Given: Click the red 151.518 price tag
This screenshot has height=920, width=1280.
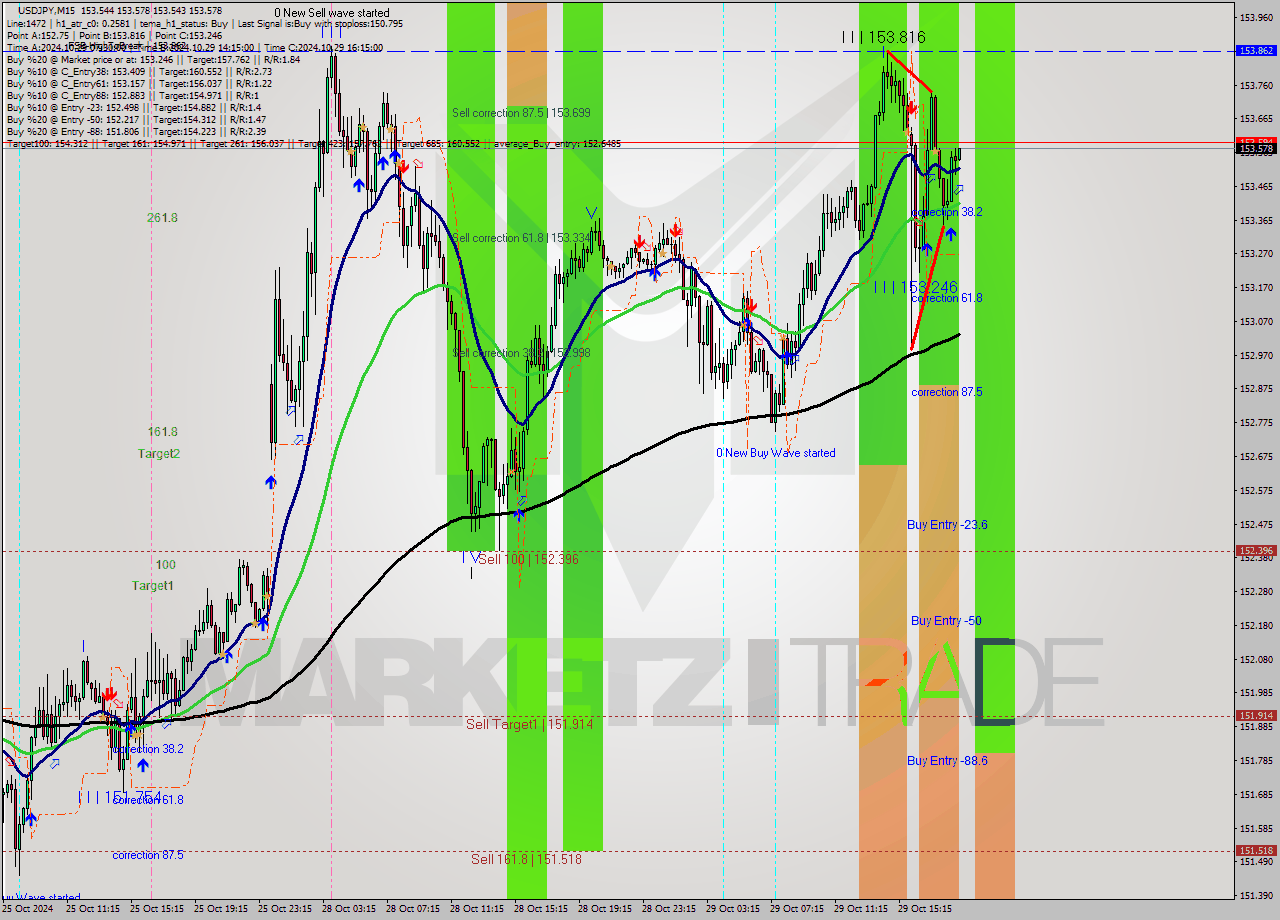Looking at the screenshot, I should pos(1256,850).
